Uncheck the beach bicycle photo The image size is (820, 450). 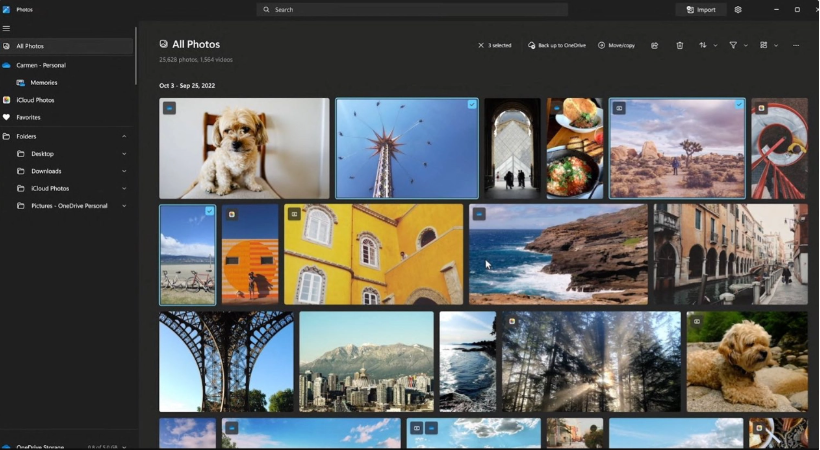[209, 211]
